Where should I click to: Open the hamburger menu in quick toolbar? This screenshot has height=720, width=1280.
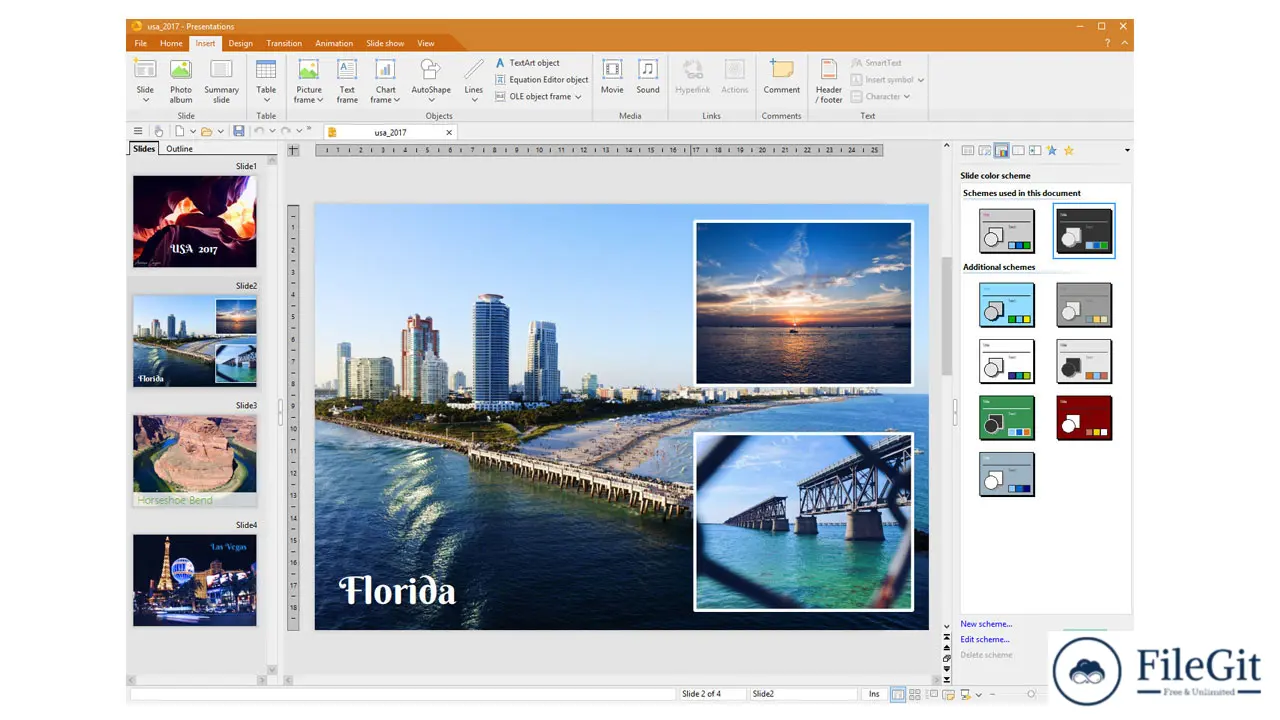pyautogui.click(x=138, y=132)
